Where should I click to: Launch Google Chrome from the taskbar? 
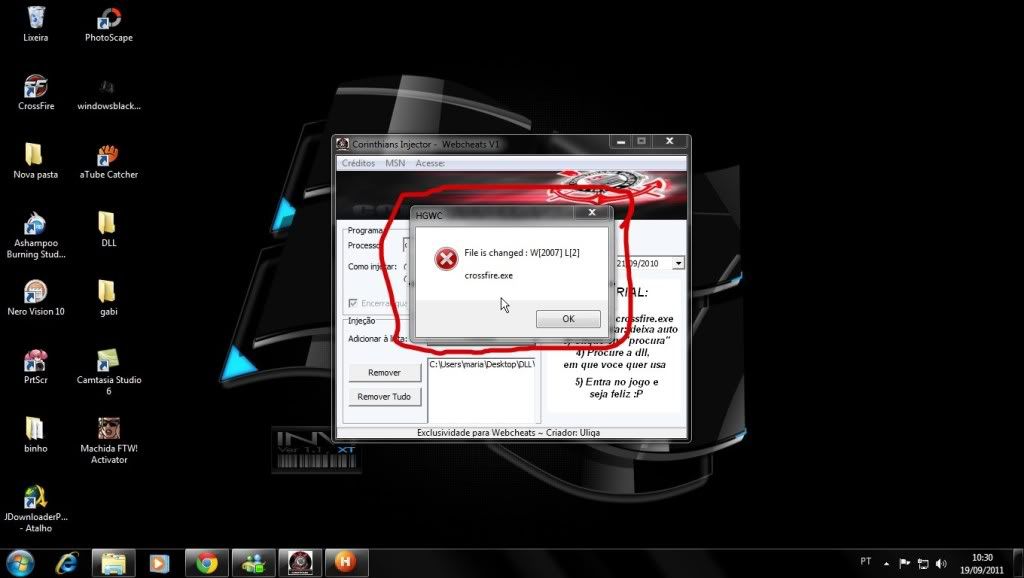pyautogui.click(x=205, y=562)
